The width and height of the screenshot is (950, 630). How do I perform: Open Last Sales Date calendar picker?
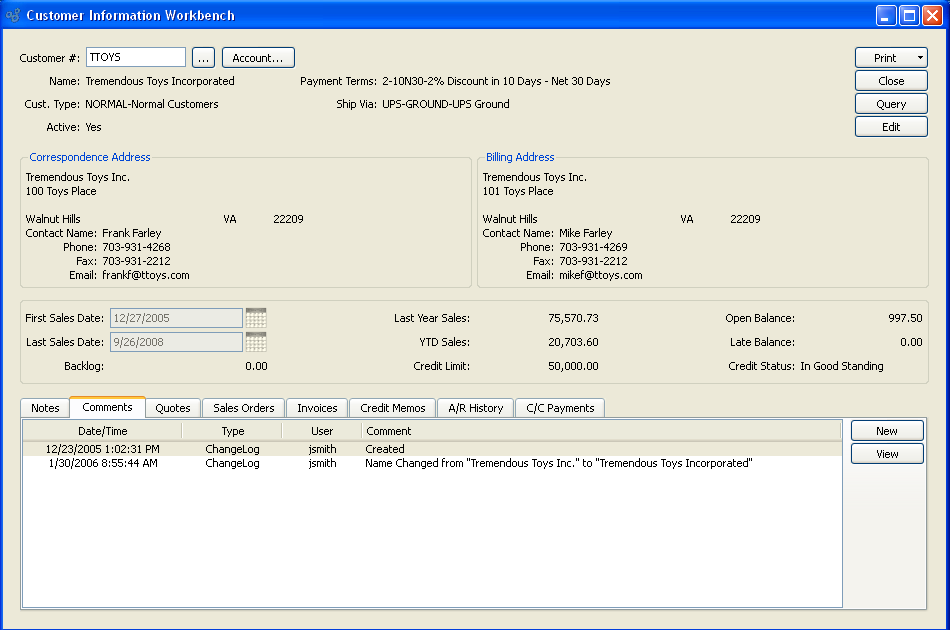coord(256,342)
